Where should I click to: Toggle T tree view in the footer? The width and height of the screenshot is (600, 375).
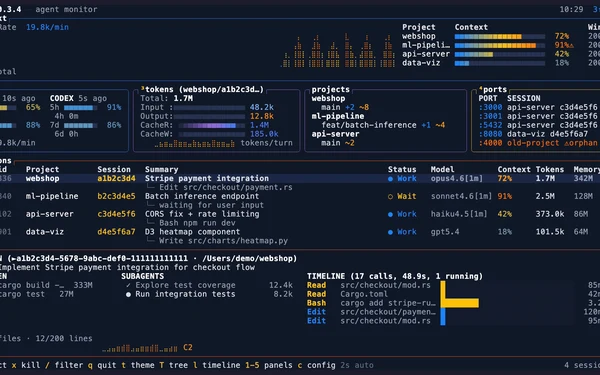(x=174, y=365)
